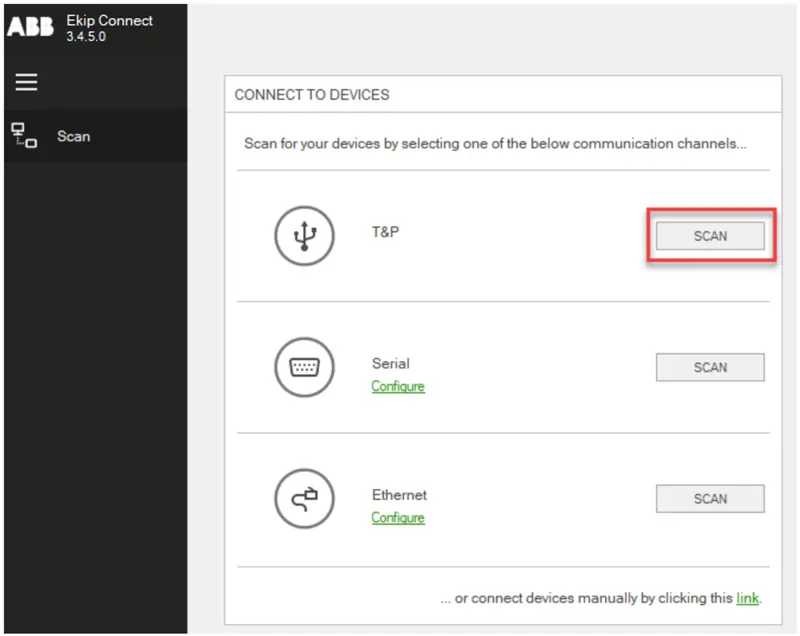
Task: Click the 'Scan for your devices' instruction text
Action: [x=495, y=143]
